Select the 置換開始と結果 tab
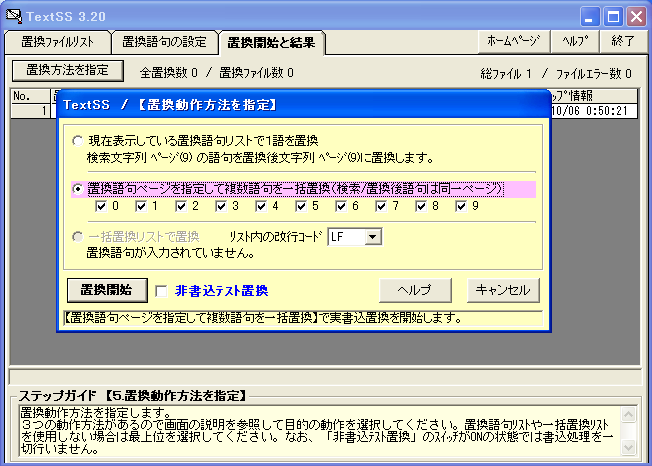The height and width of the screenshot is (466, 652). click(x=271, y=42)
